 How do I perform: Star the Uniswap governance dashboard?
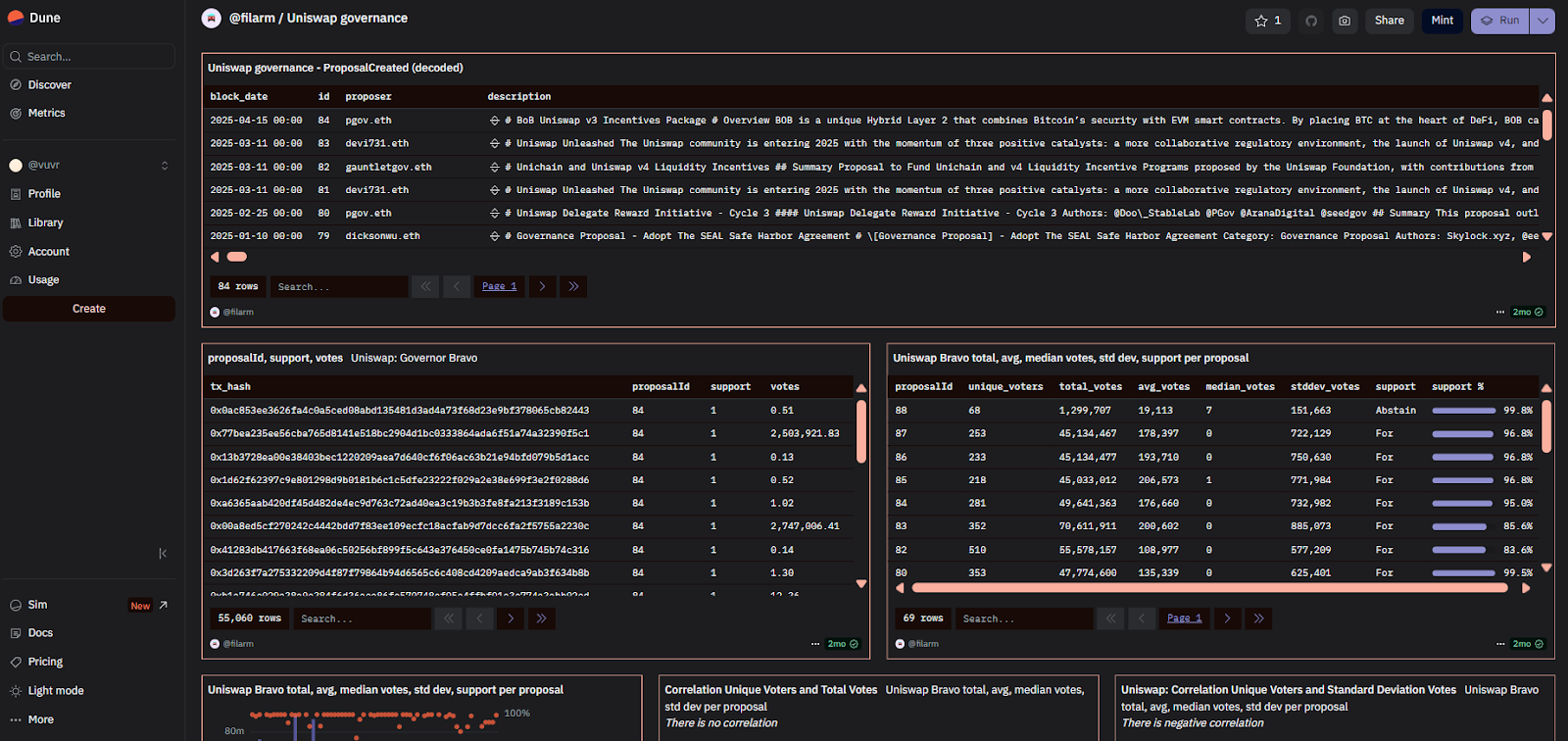(1268, 21)
